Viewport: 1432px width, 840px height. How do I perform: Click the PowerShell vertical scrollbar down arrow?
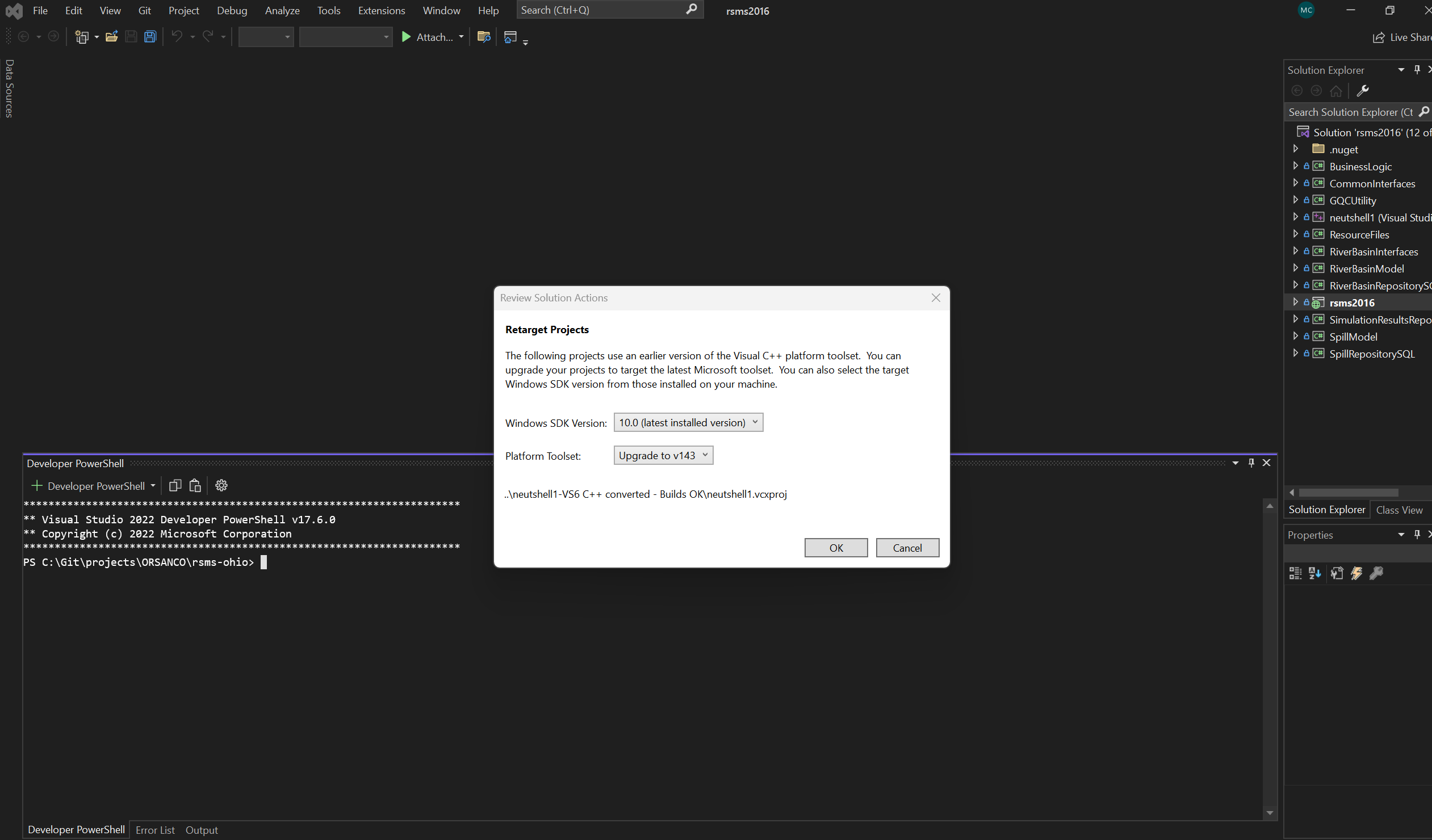click(1270, 813)
